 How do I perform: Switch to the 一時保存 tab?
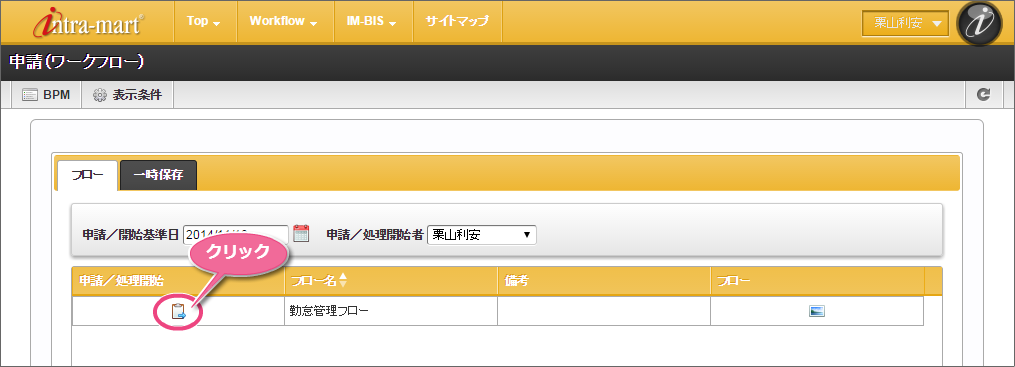[158, 175]
